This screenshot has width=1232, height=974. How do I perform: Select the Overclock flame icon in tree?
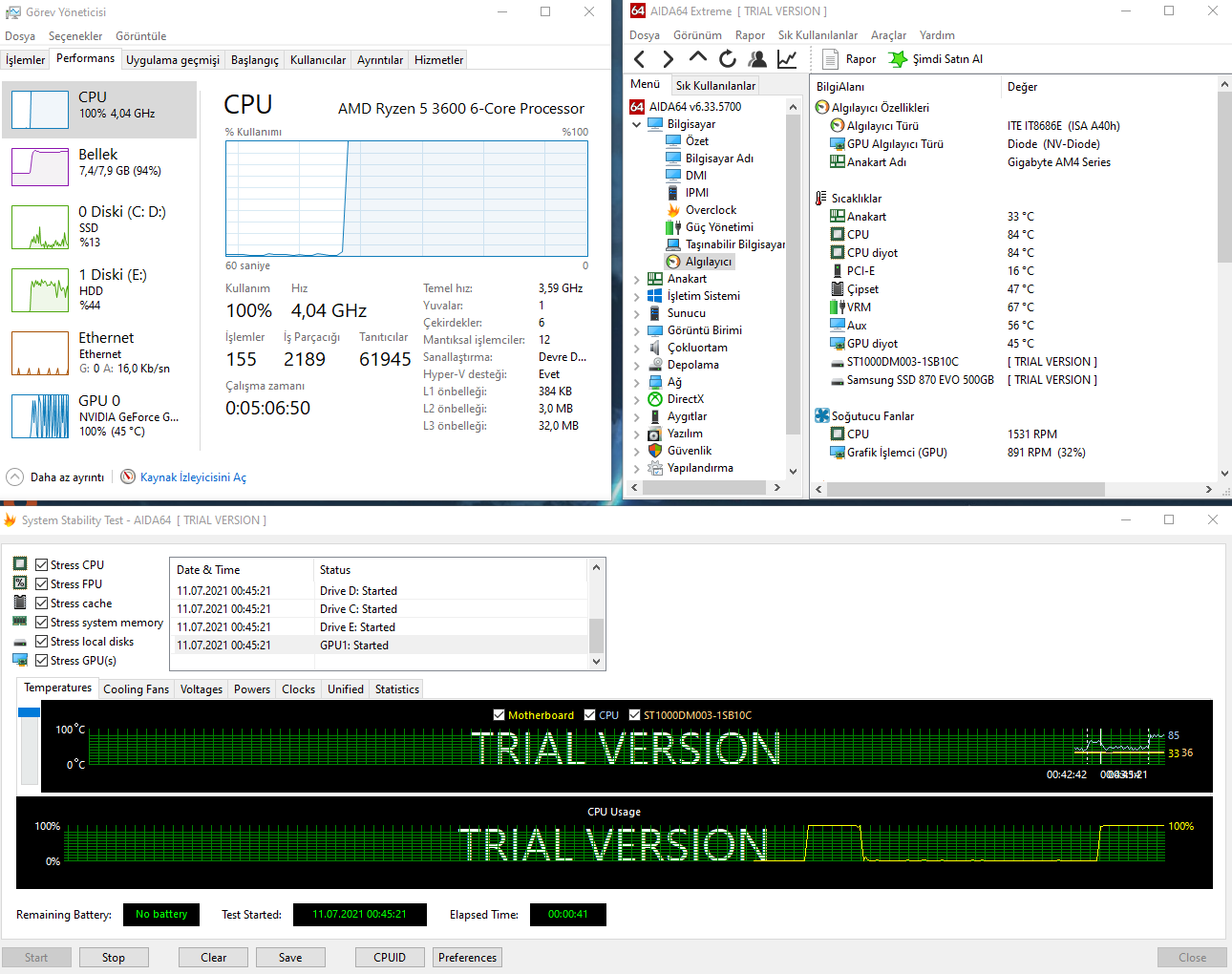pyautogui.click(x=673, y=210)
